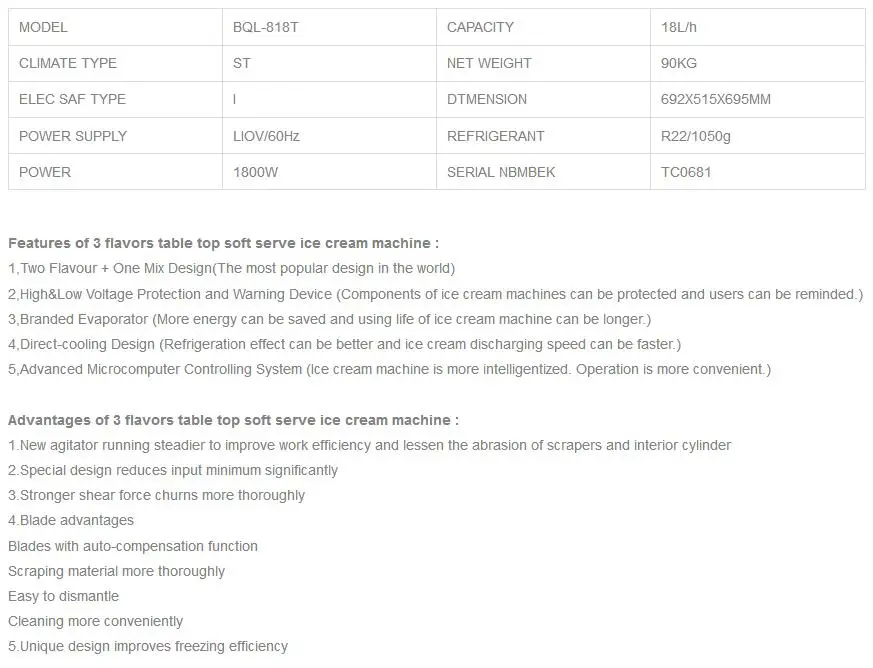
Task: Click the Branded Evaporator feature line
Action: click(330, 319)
